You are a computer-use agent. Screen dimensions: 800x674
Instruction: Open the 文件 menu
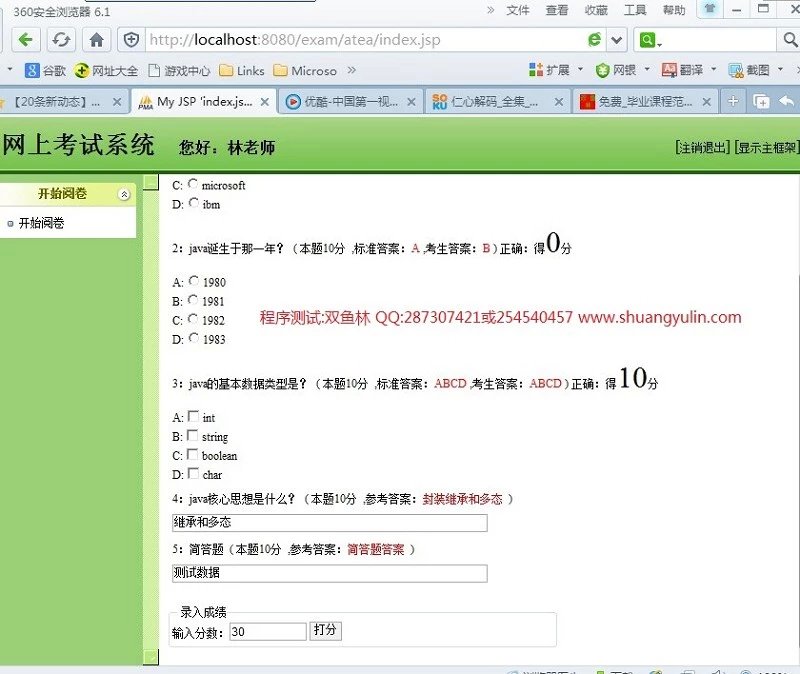518,10
